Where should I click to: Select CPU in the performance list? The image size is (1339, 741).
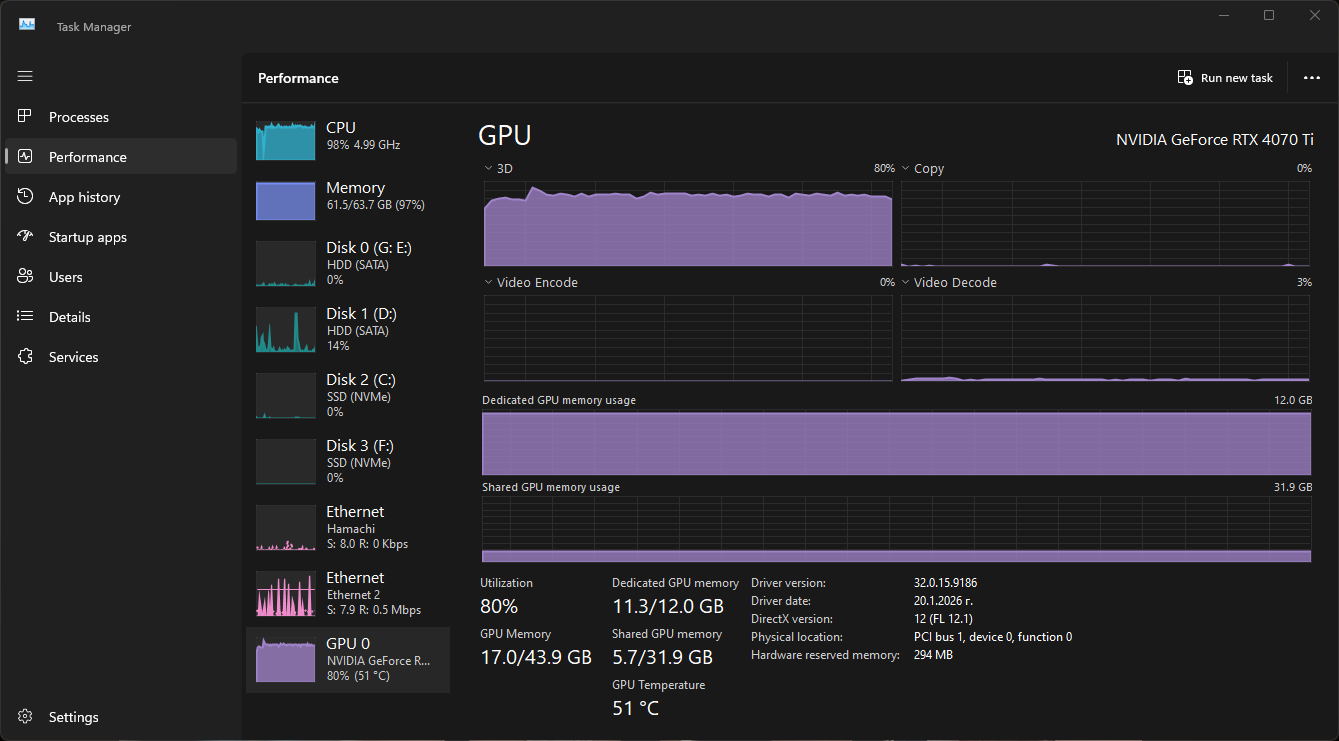click(347, 136)
